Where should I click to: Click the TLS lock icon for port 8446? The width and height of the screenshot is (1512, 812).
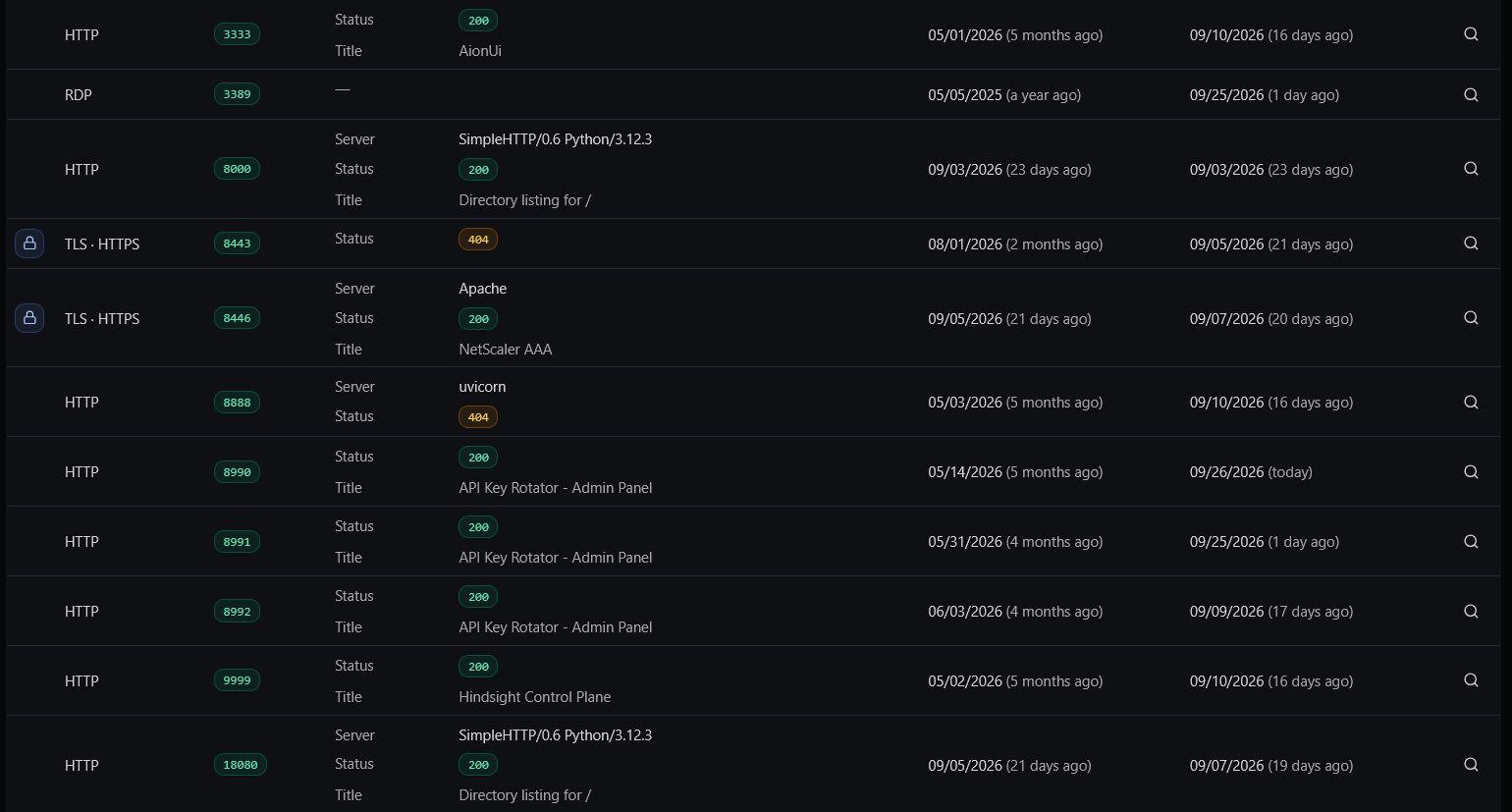29,318
